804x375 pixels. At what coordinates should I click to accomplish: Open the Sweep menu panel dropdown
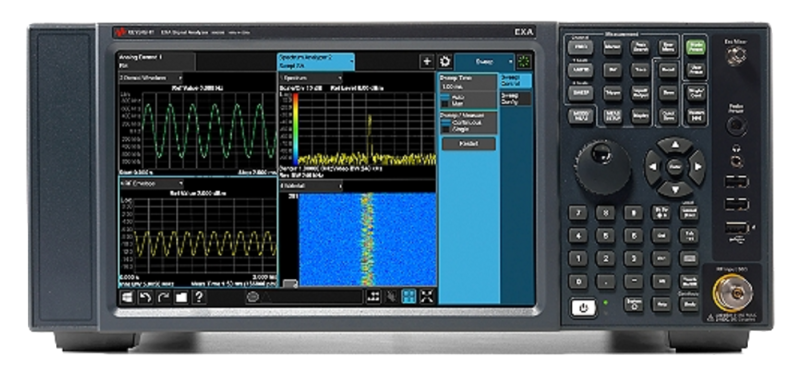(x=484, y=62)
